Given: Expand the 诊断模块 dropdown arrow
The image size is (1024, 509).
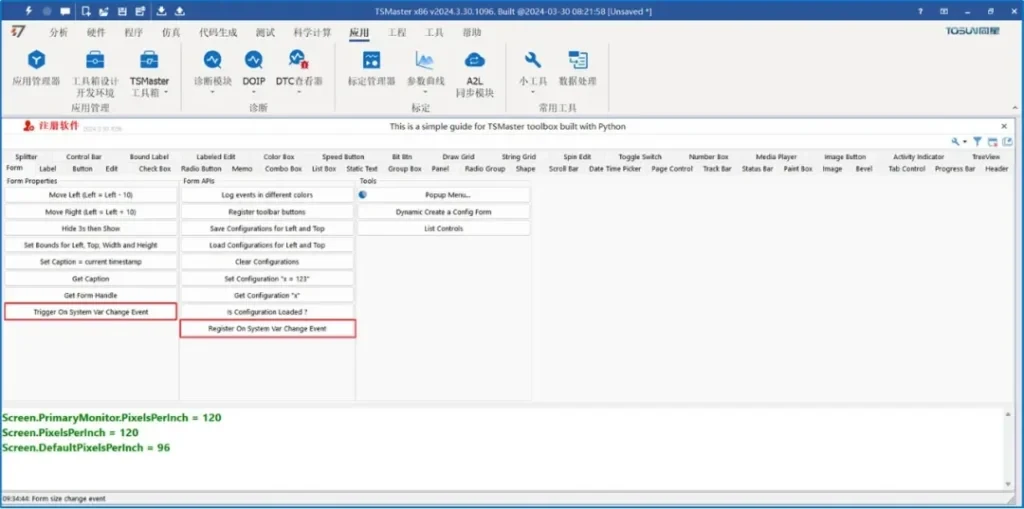Looking at the screenshot, I should [x=213, y=93].
